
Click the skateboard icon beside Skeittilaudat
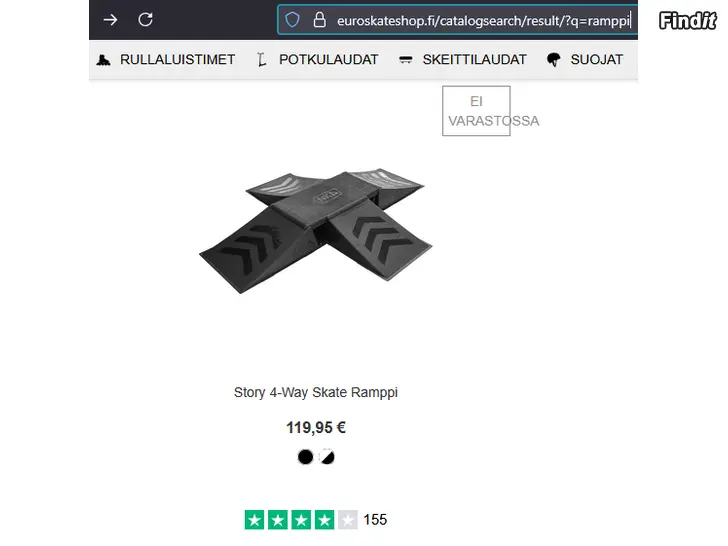(x=405, y=59)
